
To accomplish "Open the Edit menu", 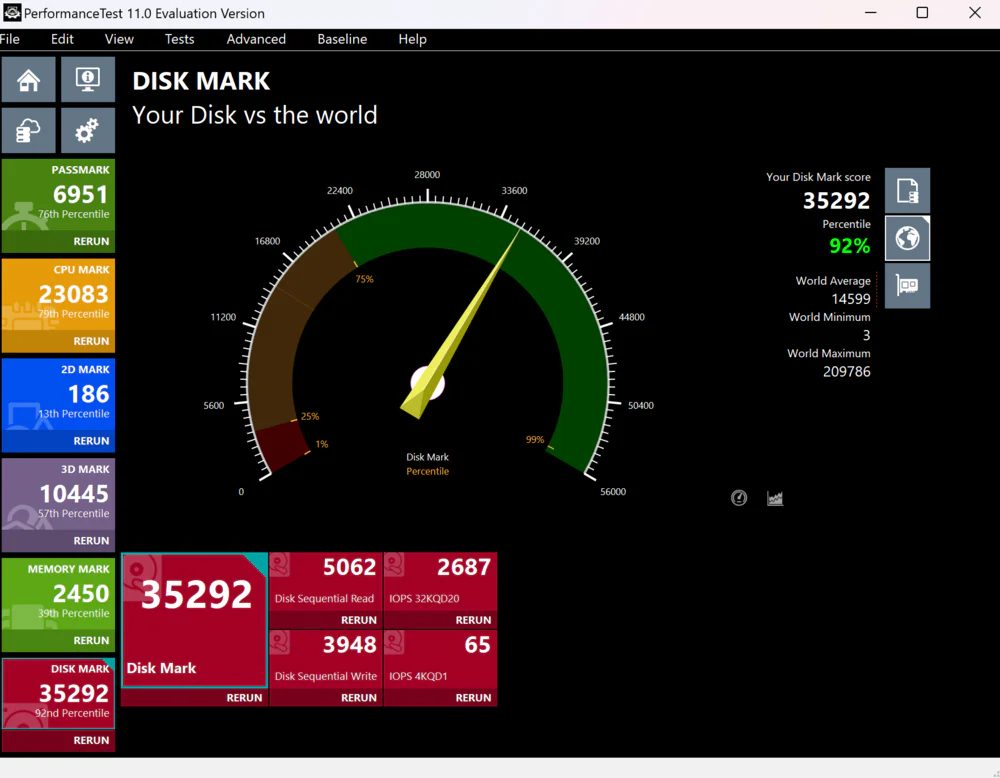I will (x=62, y=39).
